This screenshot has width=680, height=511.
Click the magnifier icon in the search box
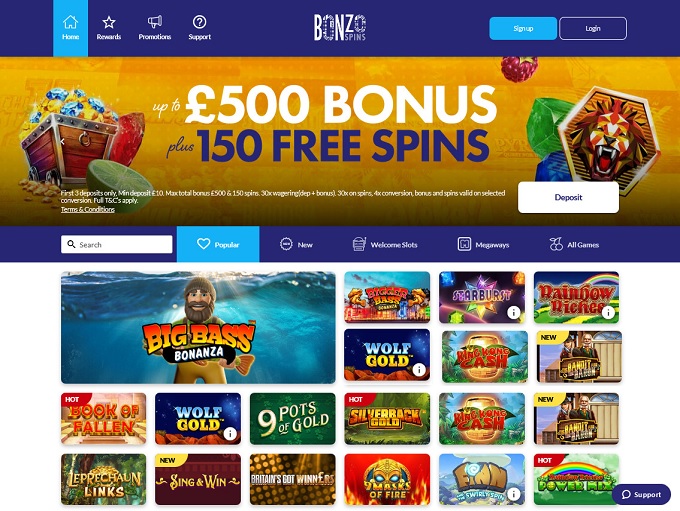point(71,244)
